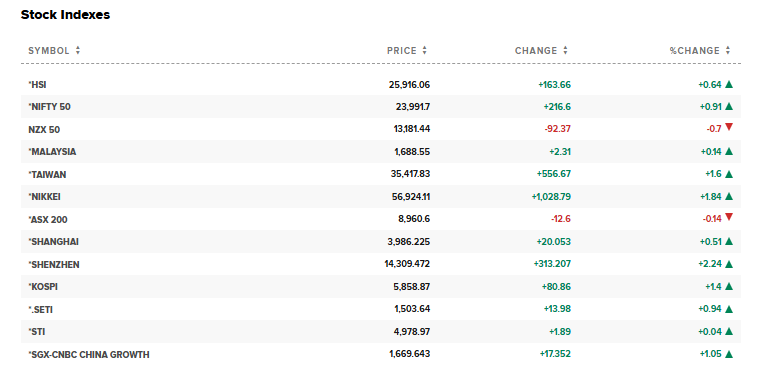
Task: Open the SGX-CNBC CHINA GROWTH link
Action: coord(89,355)
